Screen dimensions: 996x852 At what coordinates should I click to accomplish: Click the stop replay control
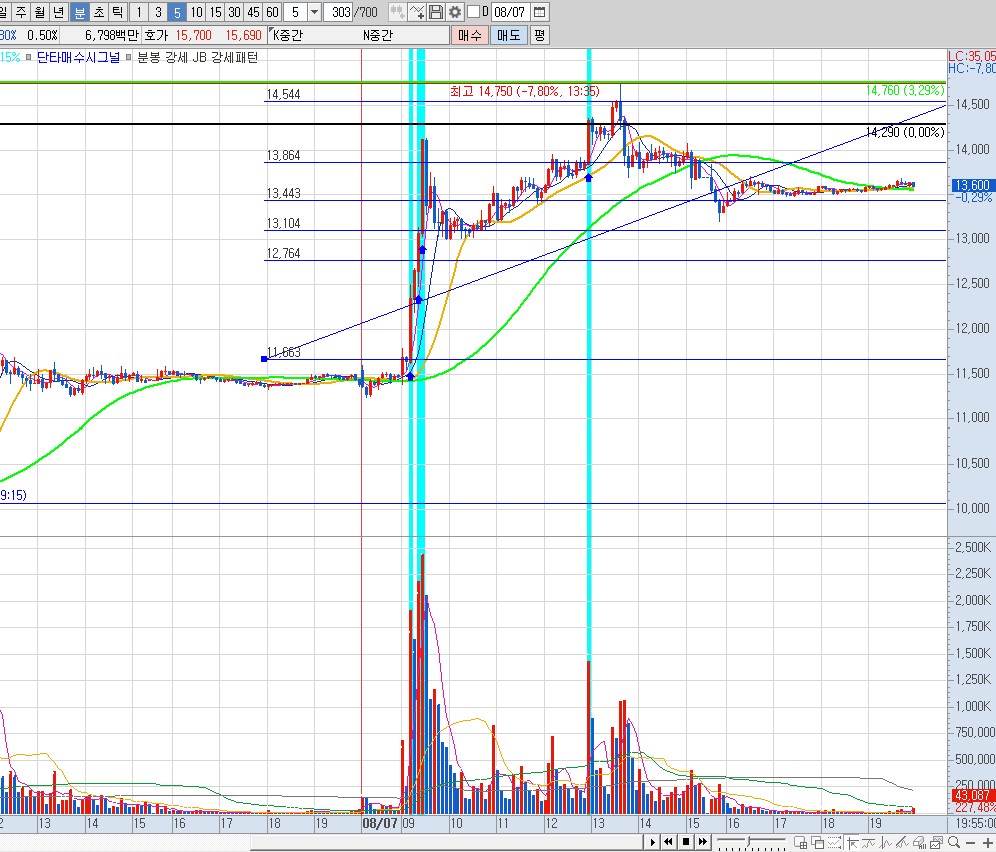(x=686, y=842)
